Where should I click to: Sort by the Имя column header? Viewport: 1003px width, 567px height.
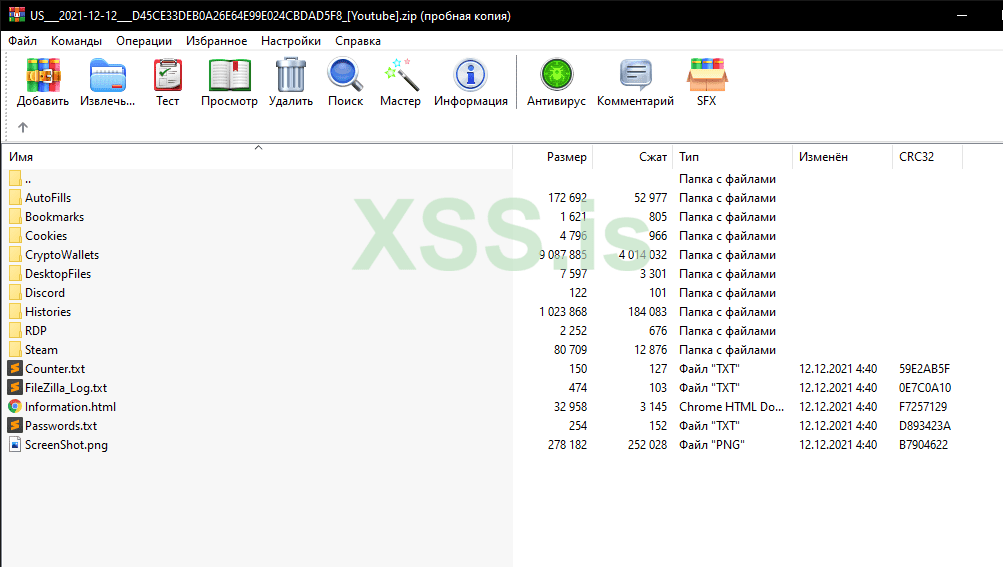point(258,157)
